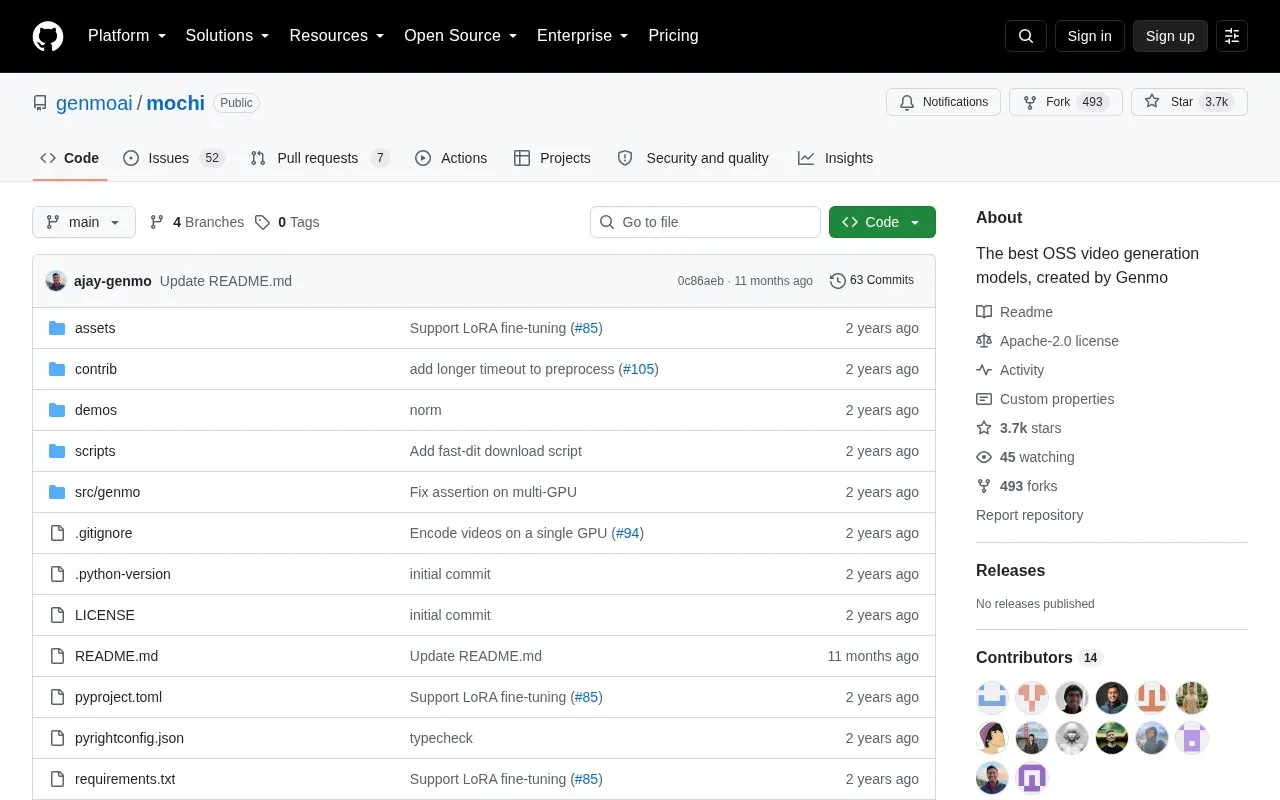Open the pyproject.toml file
Image resolution: width=1280 pixels, height=800 pixels.
[x=118, y=697]
